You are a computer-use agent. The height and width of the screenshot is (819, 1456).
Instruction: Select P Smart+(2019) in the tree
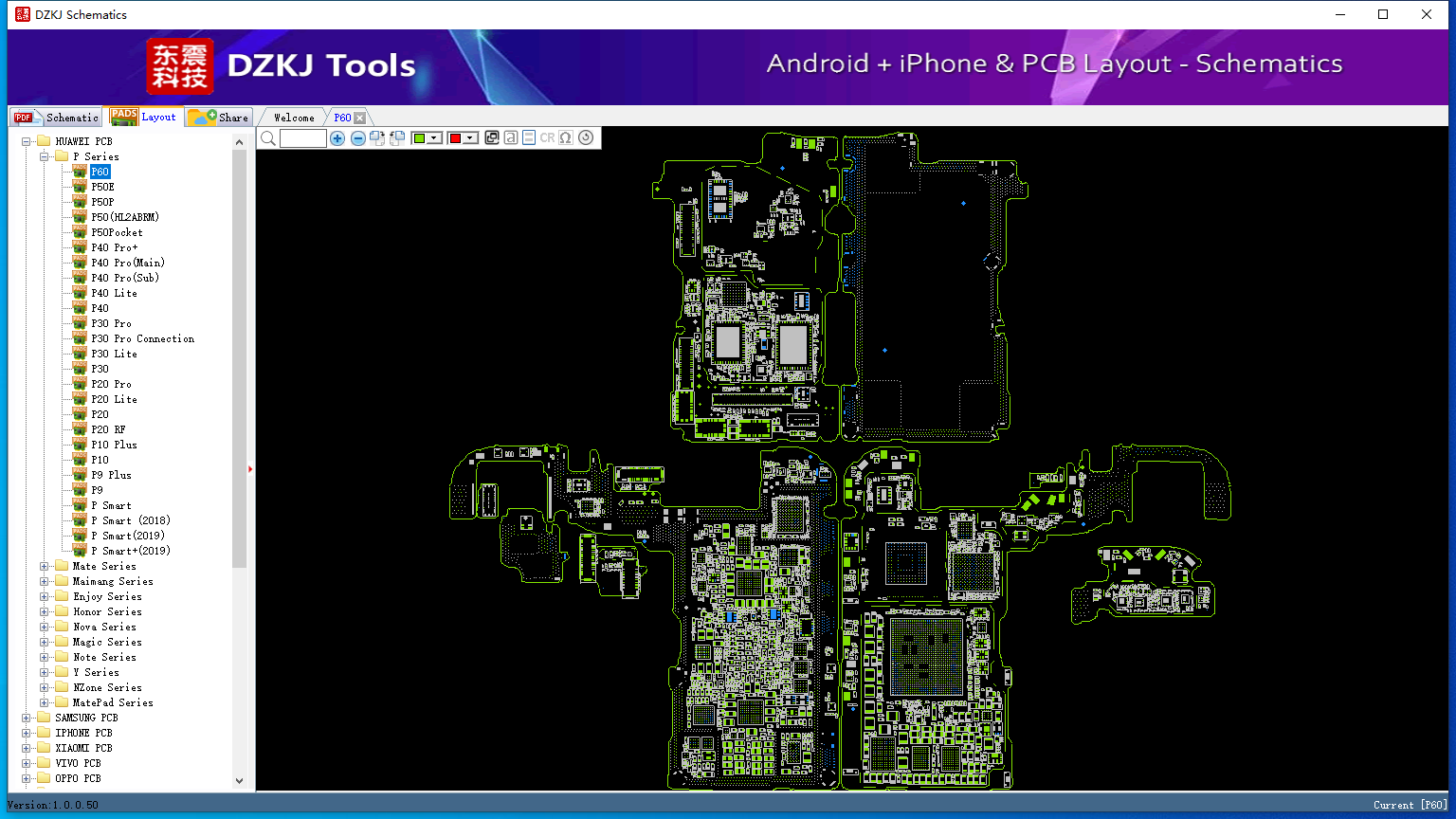(x=131, y=551)
